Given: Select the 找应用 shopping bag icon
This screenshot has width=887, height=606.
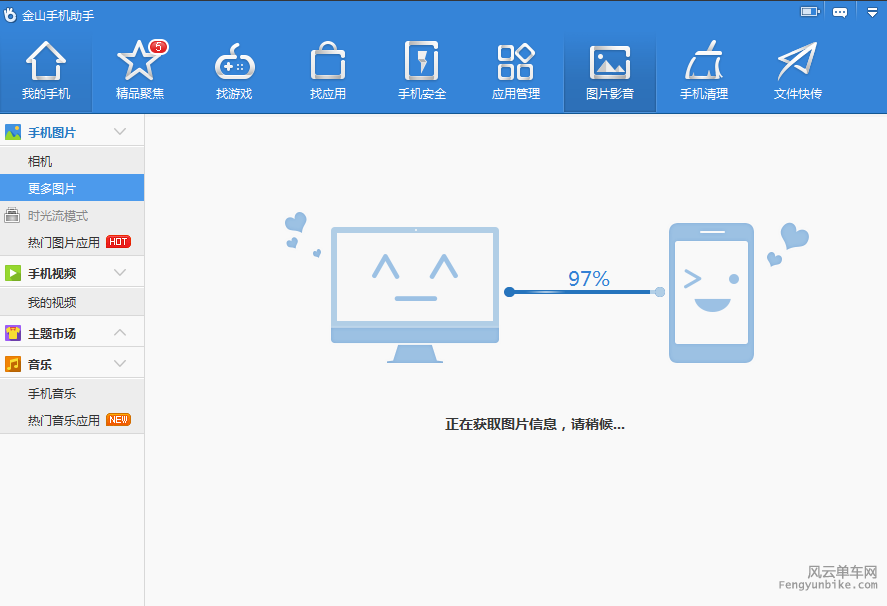Looking at the screenshot, I should click(x=328, y=63).
